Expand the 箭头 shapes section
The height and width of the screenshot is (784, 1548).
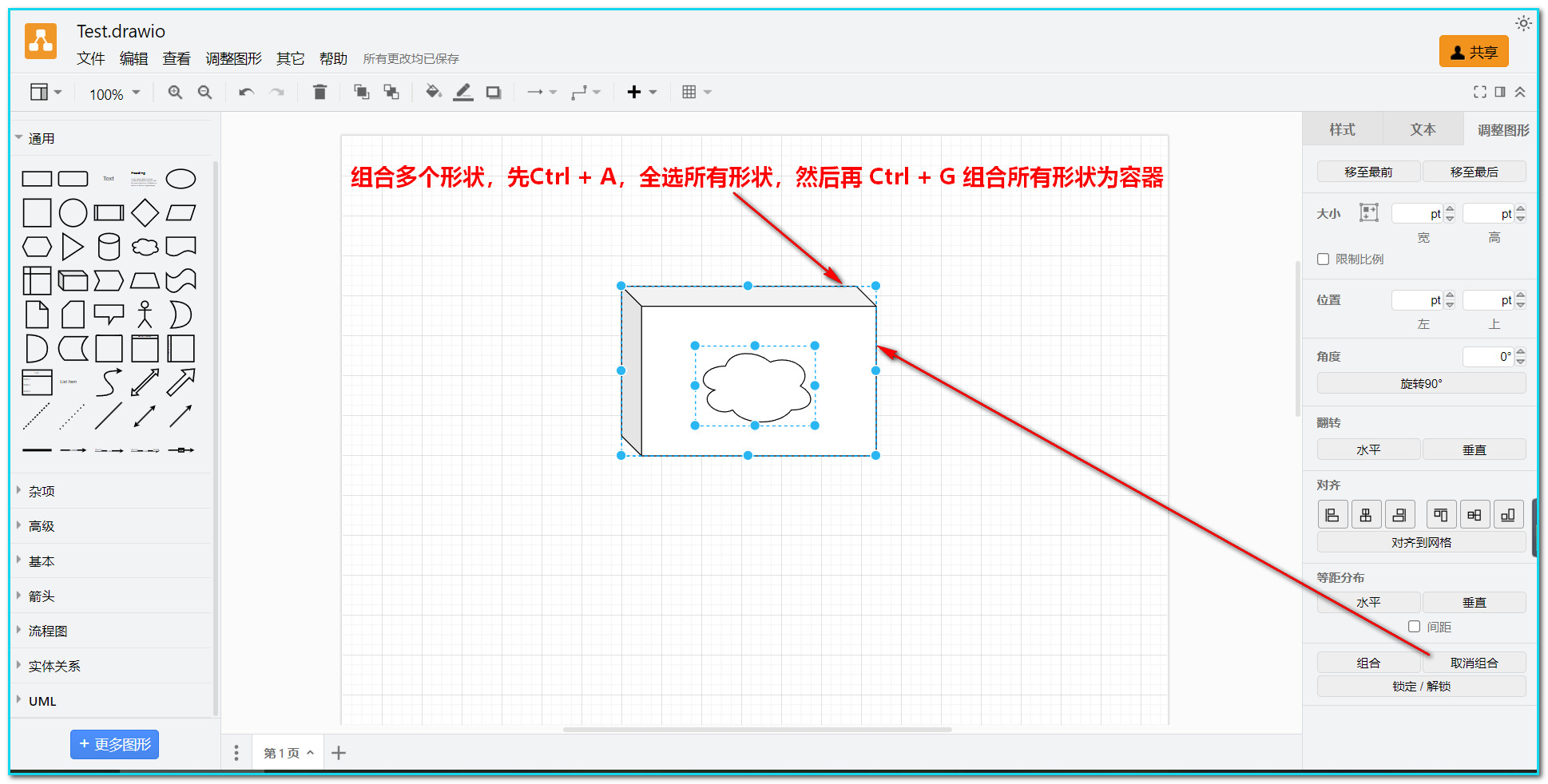112,596
